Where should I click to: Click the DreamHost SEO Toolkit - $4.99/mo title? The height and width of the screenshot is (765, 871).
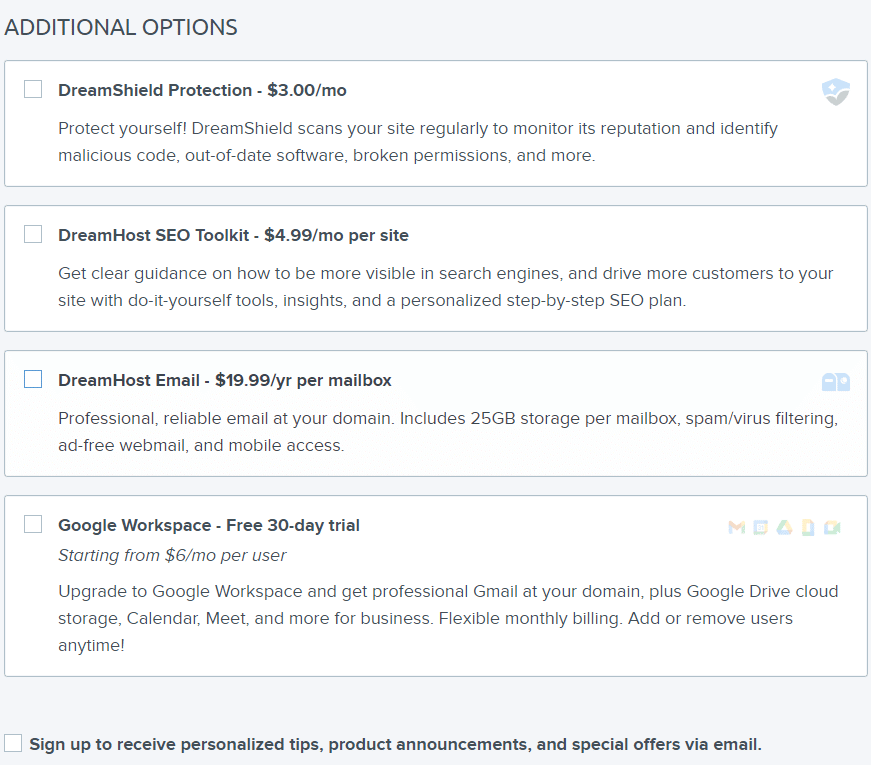[x=233, y=235]
